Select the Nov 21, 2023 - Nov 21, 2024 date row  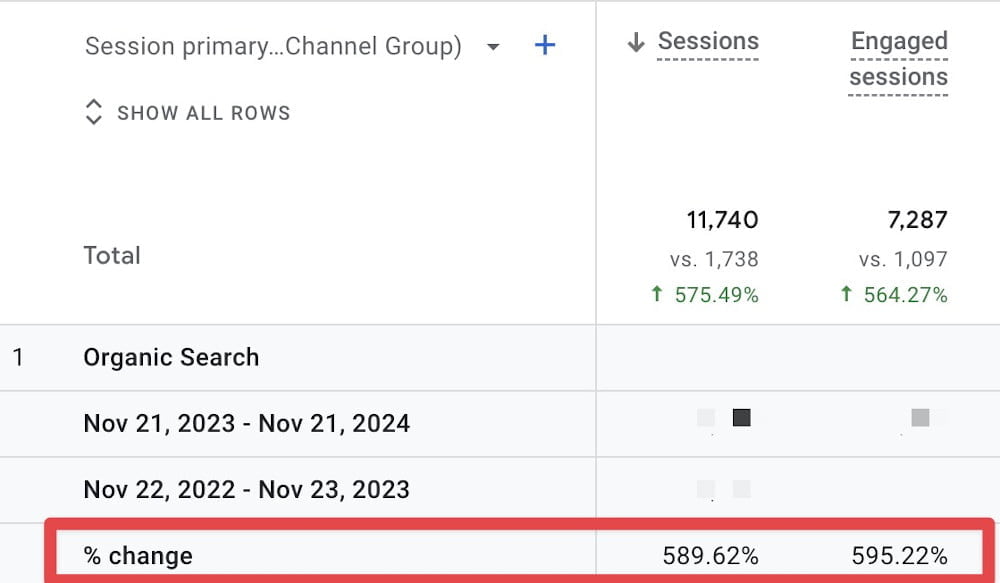(246, 423)
